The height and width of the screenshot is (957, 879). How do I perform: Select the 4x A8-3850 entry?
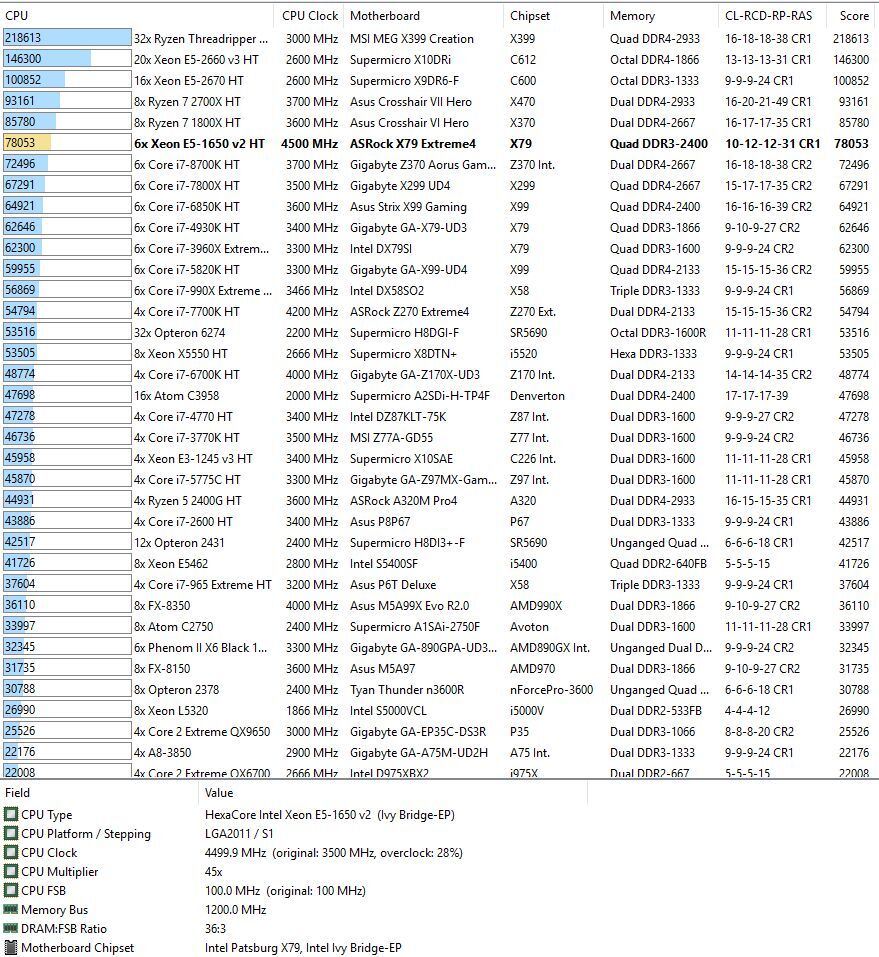[x=162, y=753]
